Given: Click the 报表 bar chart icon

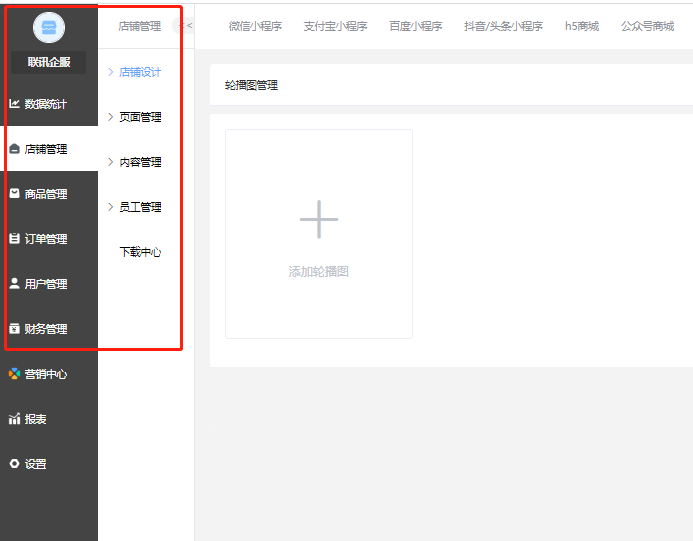Looking at the screenshot, I should click(x=14, y=419).
